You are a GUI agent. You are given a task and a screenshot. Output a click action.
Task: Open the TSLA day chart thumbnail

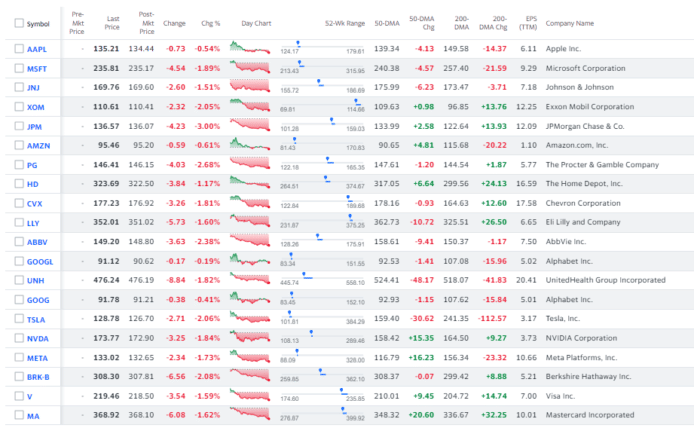250,317
